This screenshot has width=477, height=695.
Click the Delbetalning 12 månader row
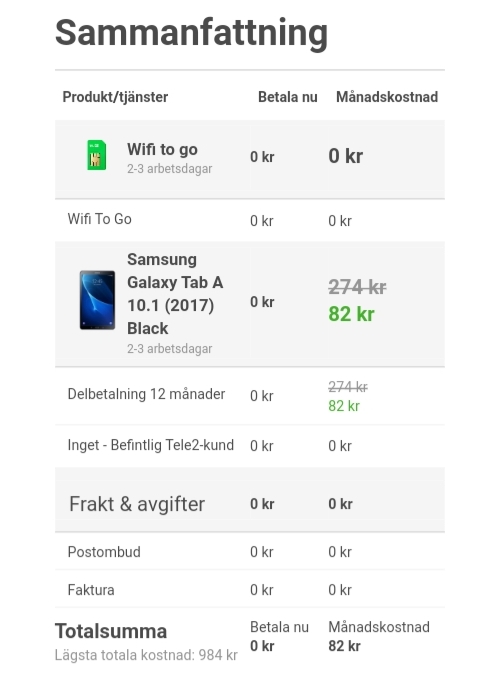tap(250, 396)
